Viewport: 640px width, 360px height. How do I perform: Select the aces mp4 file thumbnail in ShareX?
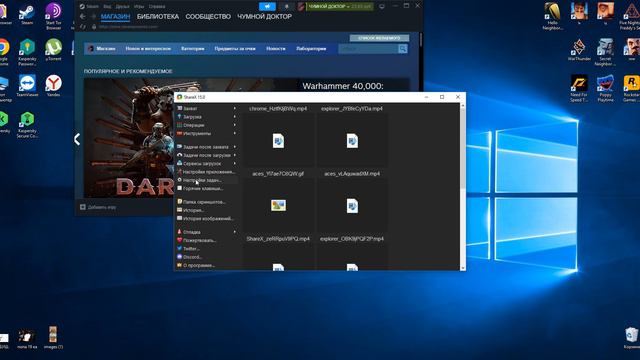[352, 205]
